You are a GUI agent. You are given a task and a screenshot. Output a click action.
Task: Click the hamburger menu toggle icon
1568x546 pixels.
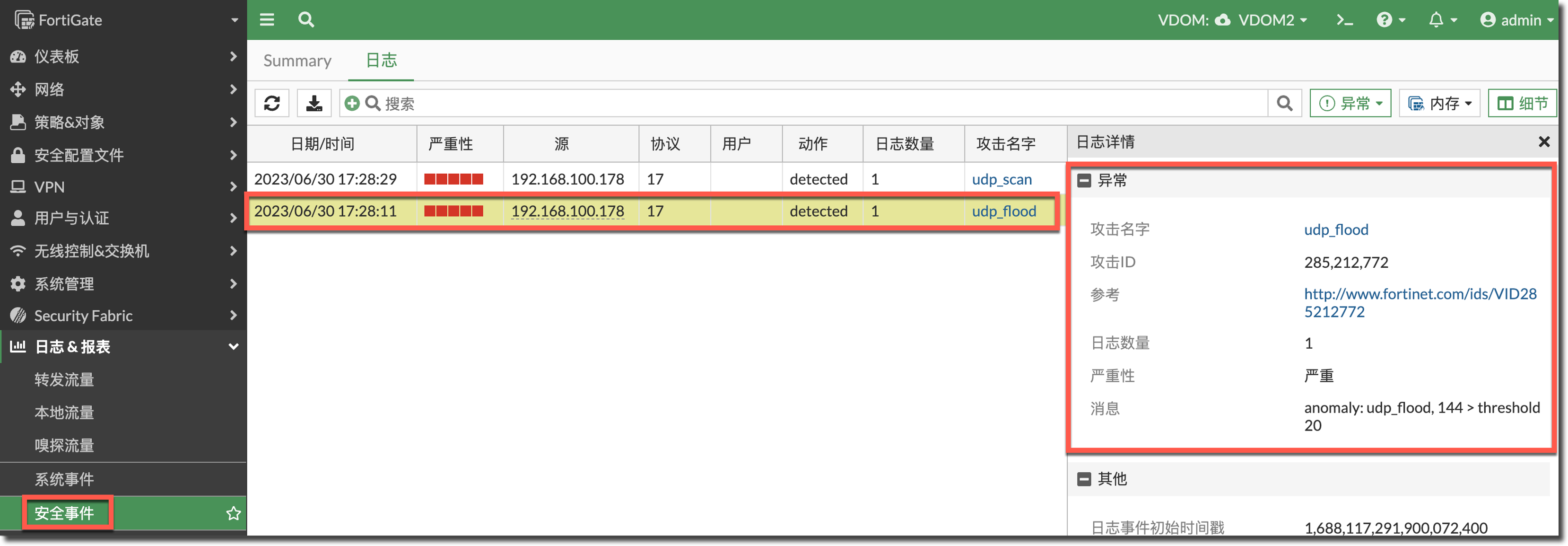pos(267,19)
